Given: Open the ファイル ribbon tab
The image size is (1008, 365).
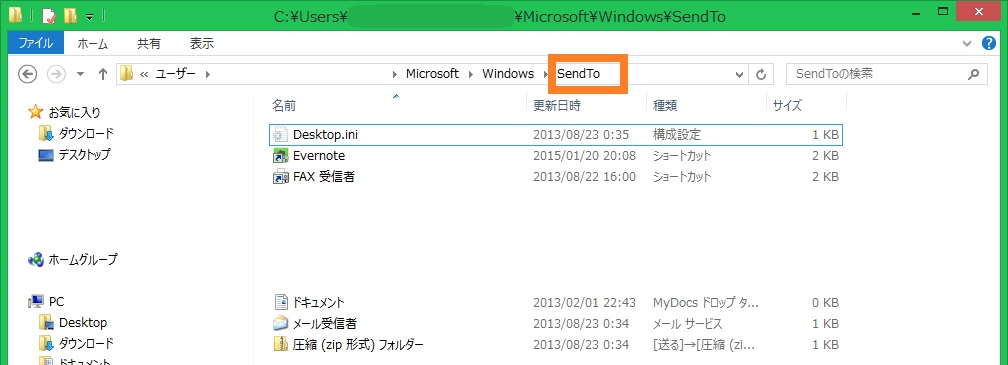Looking at the screenshot, I should point(35,44).
